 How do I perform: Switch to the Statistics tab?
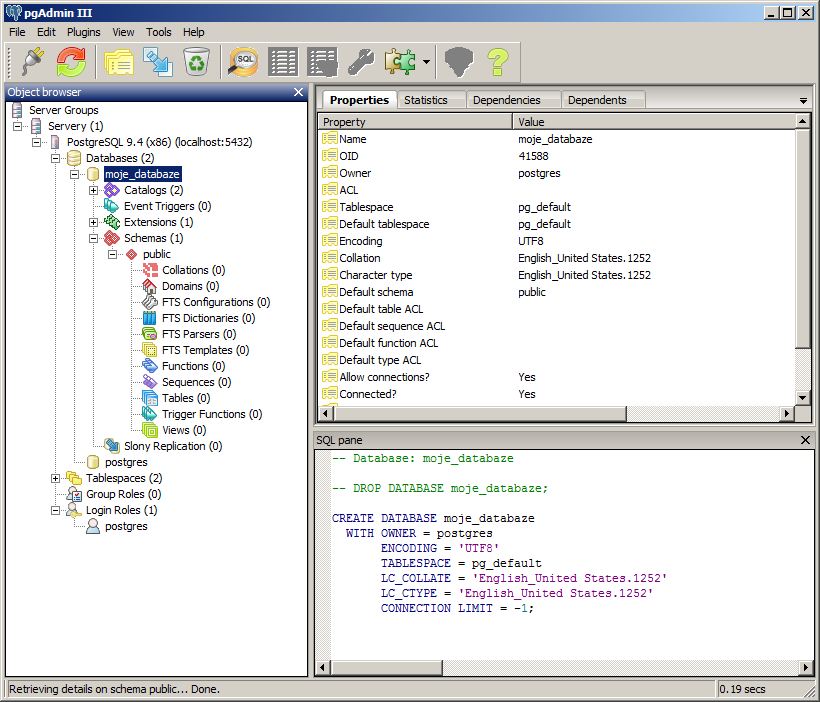(425, 100)
